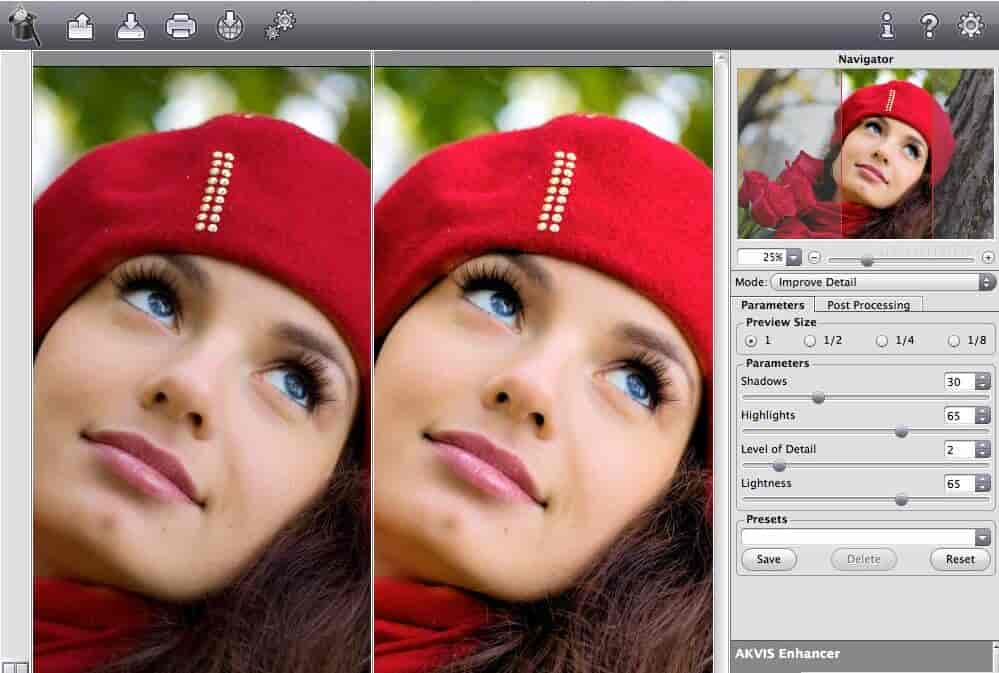Open help with the question mark icon

click(x=929, y=26)
